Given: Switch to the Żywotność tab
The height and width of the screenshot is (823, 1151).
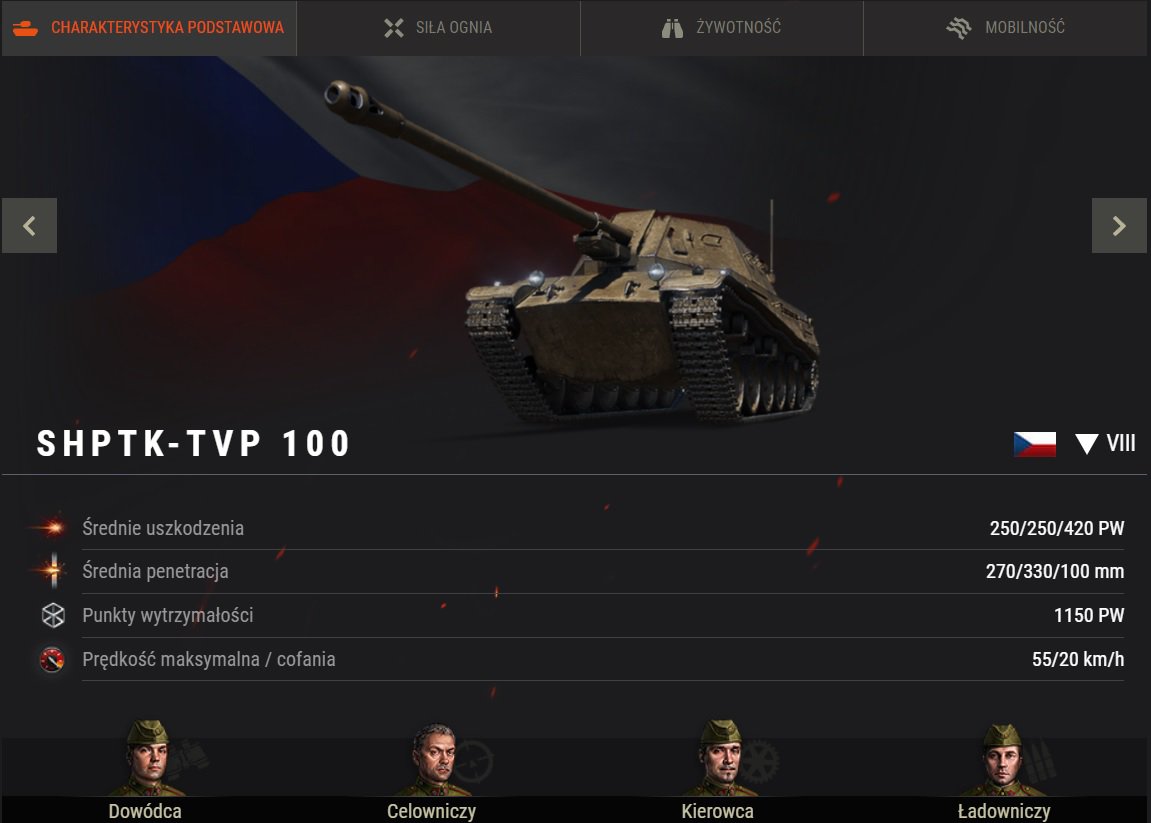Looking at the screenshot, I should pyautogui.click(x=722, y=28).
